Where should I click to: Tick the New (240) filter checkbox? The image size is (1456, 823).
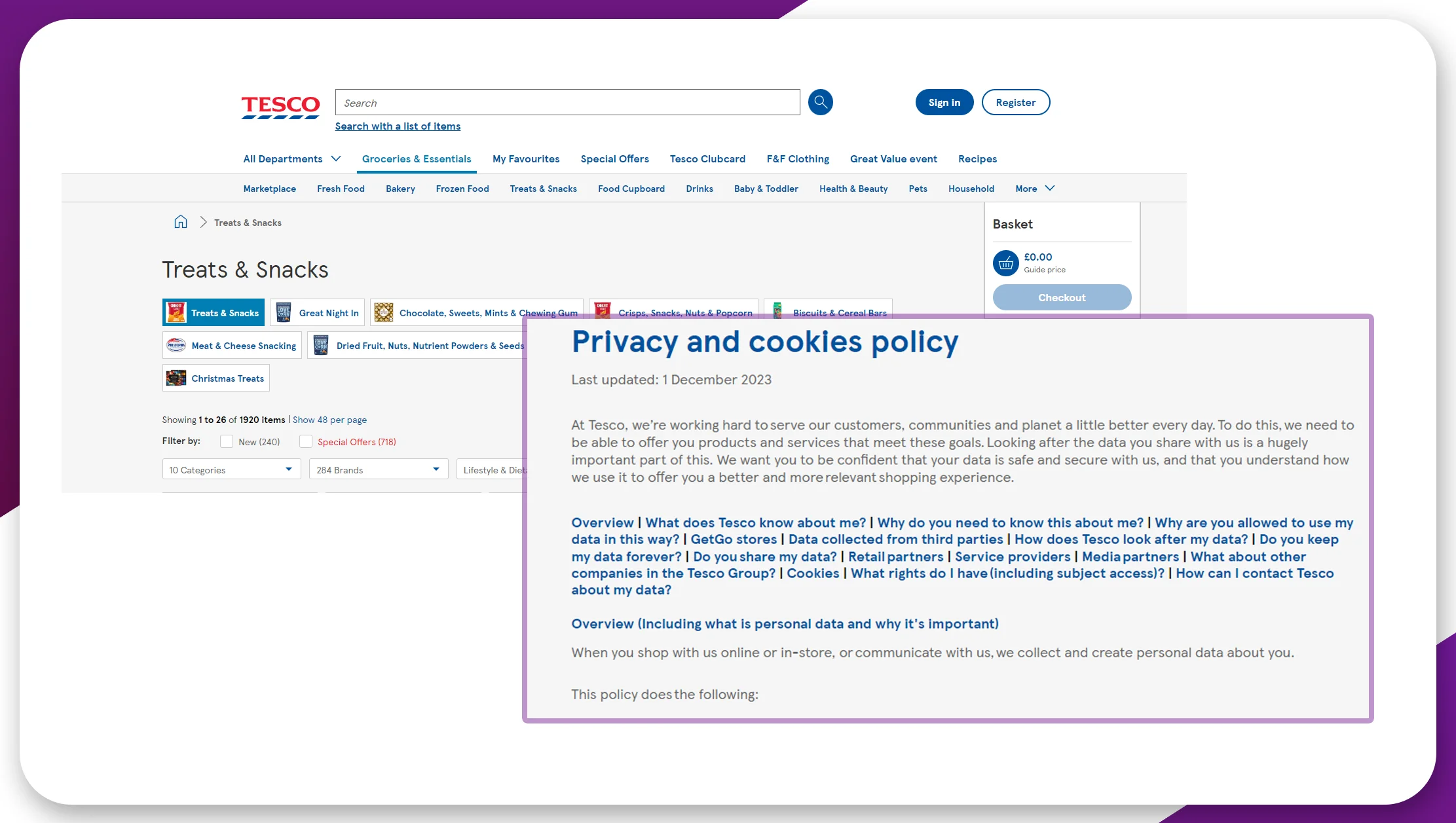coord(227,441)
